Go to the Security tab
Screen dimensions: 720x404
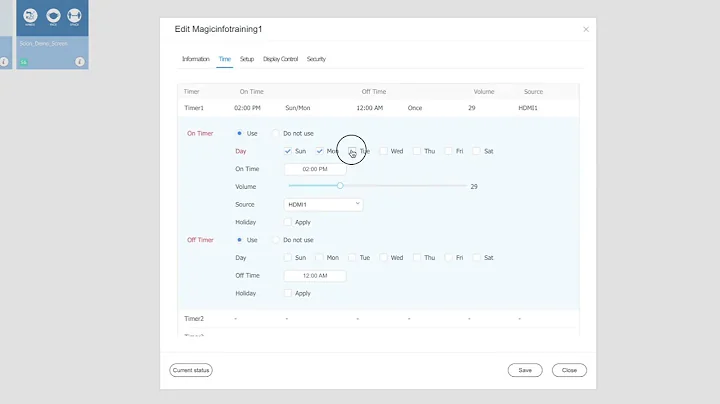click(x=316, y=59)
